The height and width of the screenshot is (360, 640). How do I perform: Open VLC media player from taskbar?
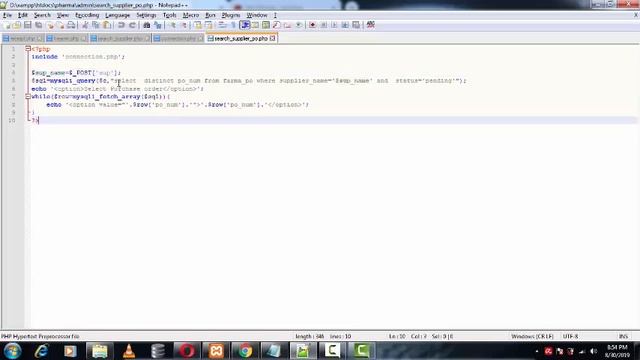tap(129, 351)
